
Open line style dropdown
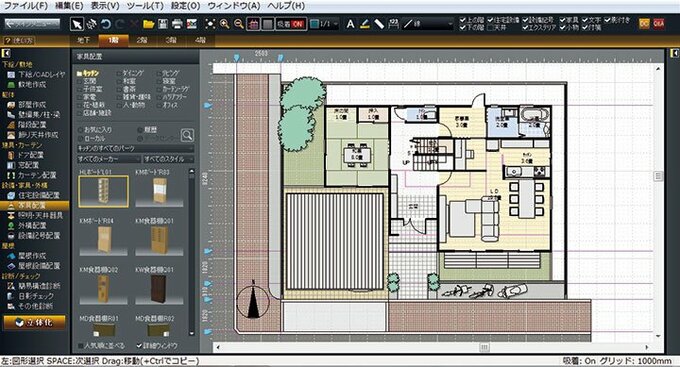tap(428, 24)
